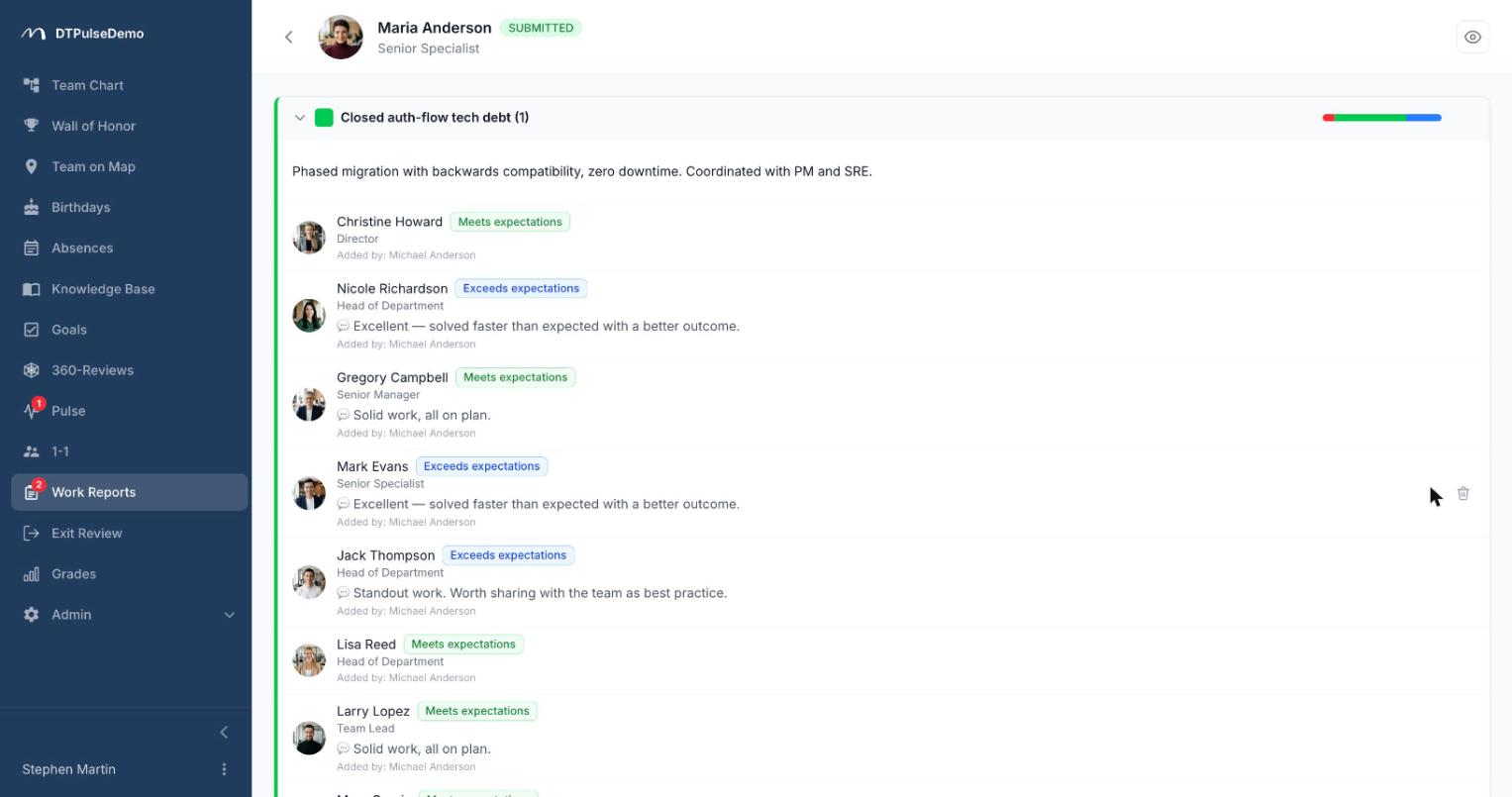Click the SUBMITTED status badge
Image resolution: width=1512 pixels, height=797 pixels.
[541, 28]
